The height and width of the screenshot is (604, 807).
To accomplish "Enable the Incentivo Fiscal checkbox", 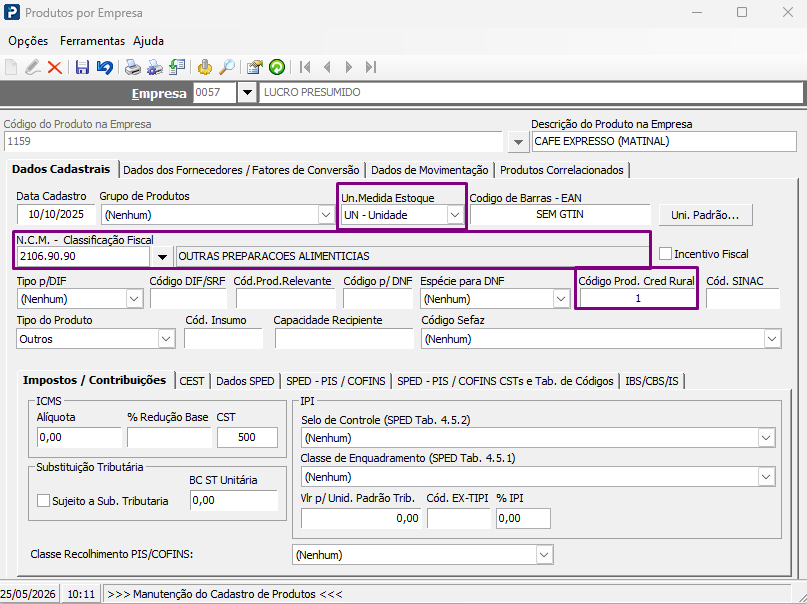I will coord(665,254).
